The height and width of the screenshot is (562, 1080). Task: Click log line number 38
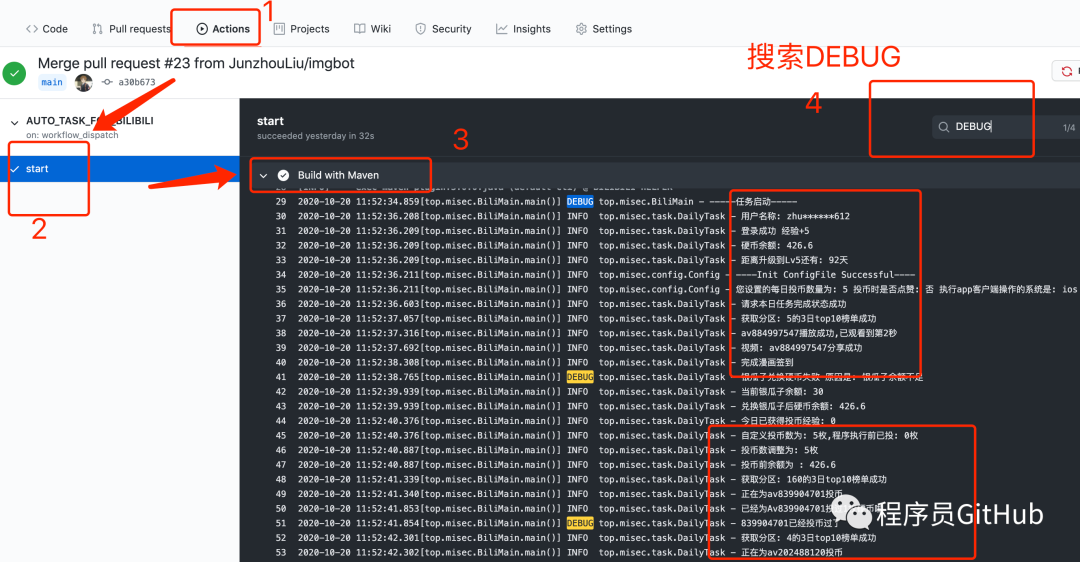click(x=280, y=333)
